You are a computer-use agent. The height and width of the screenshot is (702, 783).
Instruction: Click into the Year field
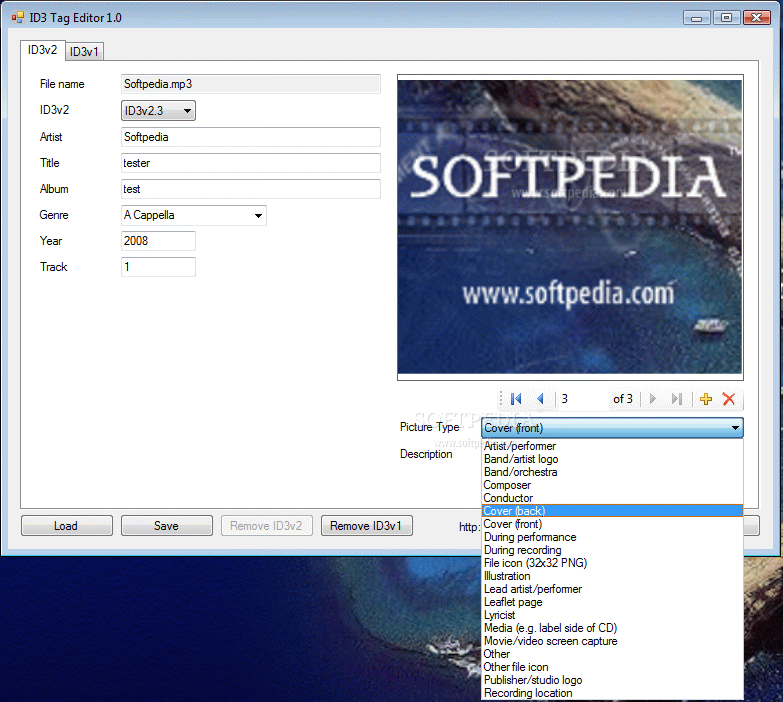coord(158,241)
